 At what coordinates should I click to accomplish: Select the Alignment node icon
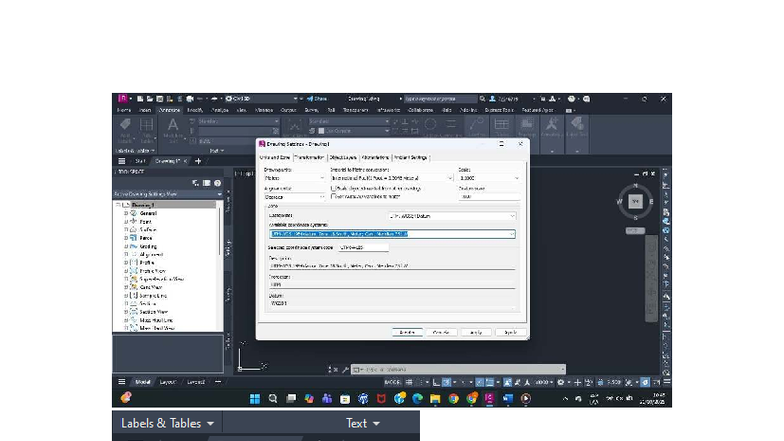point(132,254)
